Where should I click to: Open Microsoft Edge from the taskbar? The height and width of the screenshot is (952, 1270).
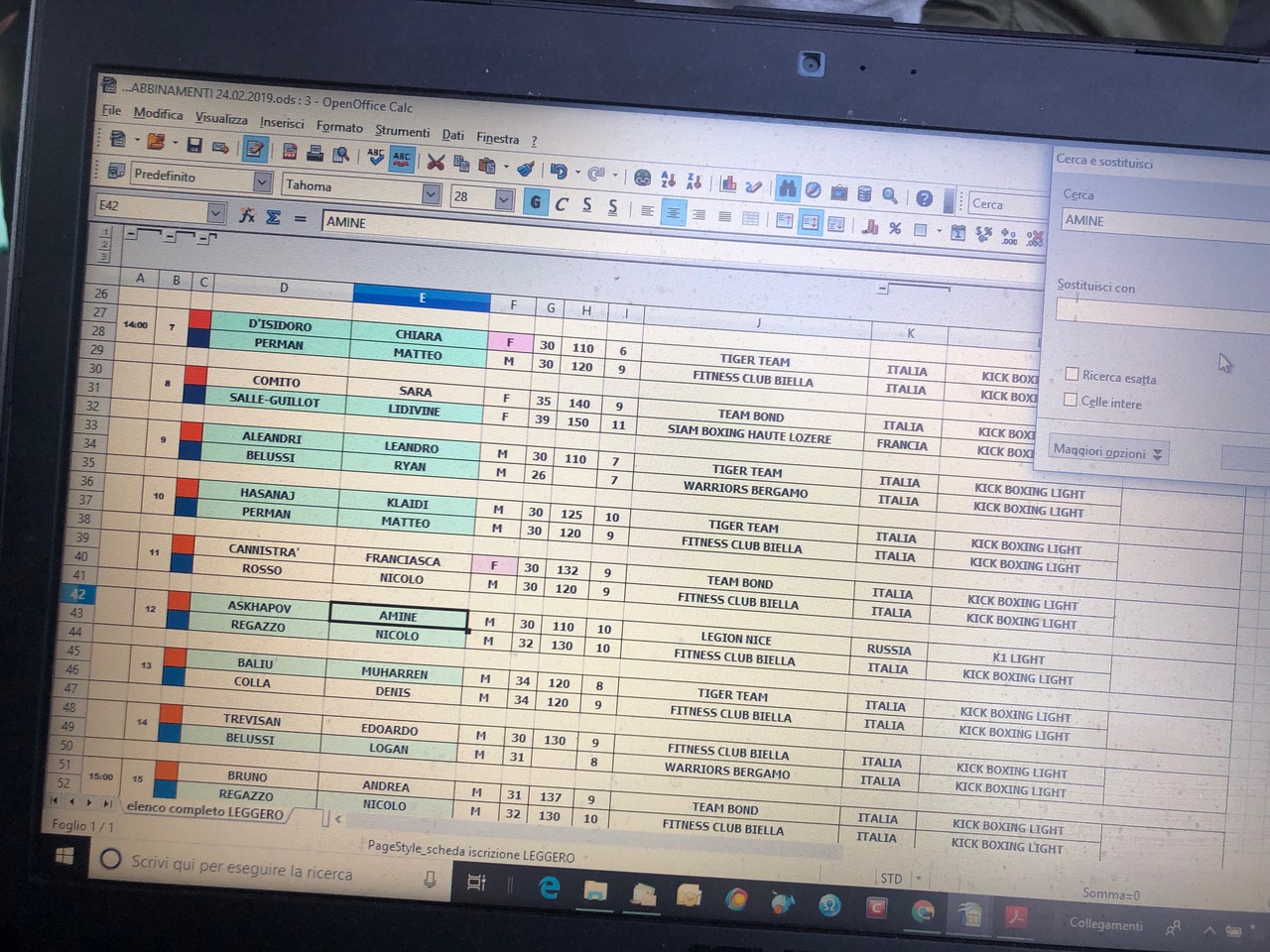549,888
